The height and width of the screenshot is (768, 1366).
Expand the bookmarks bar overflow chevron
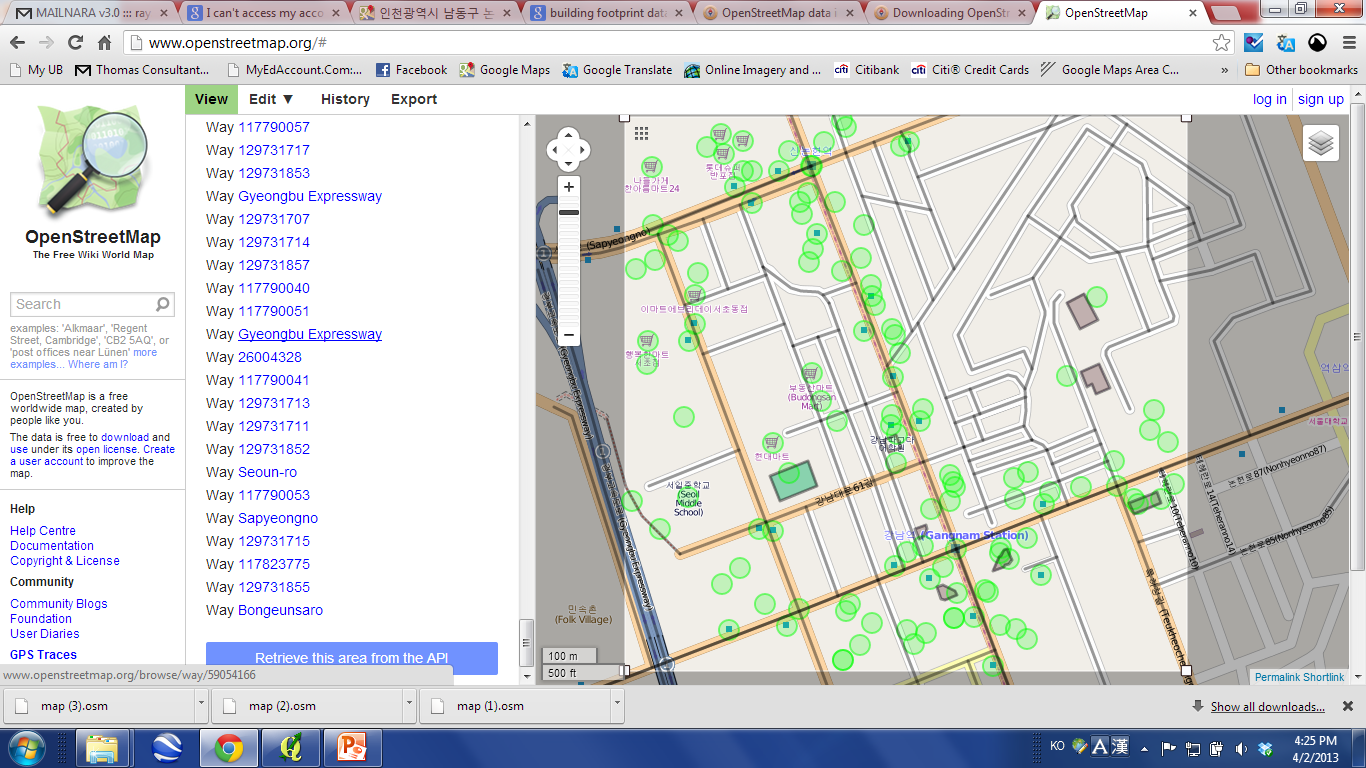tap(1225, 70)
